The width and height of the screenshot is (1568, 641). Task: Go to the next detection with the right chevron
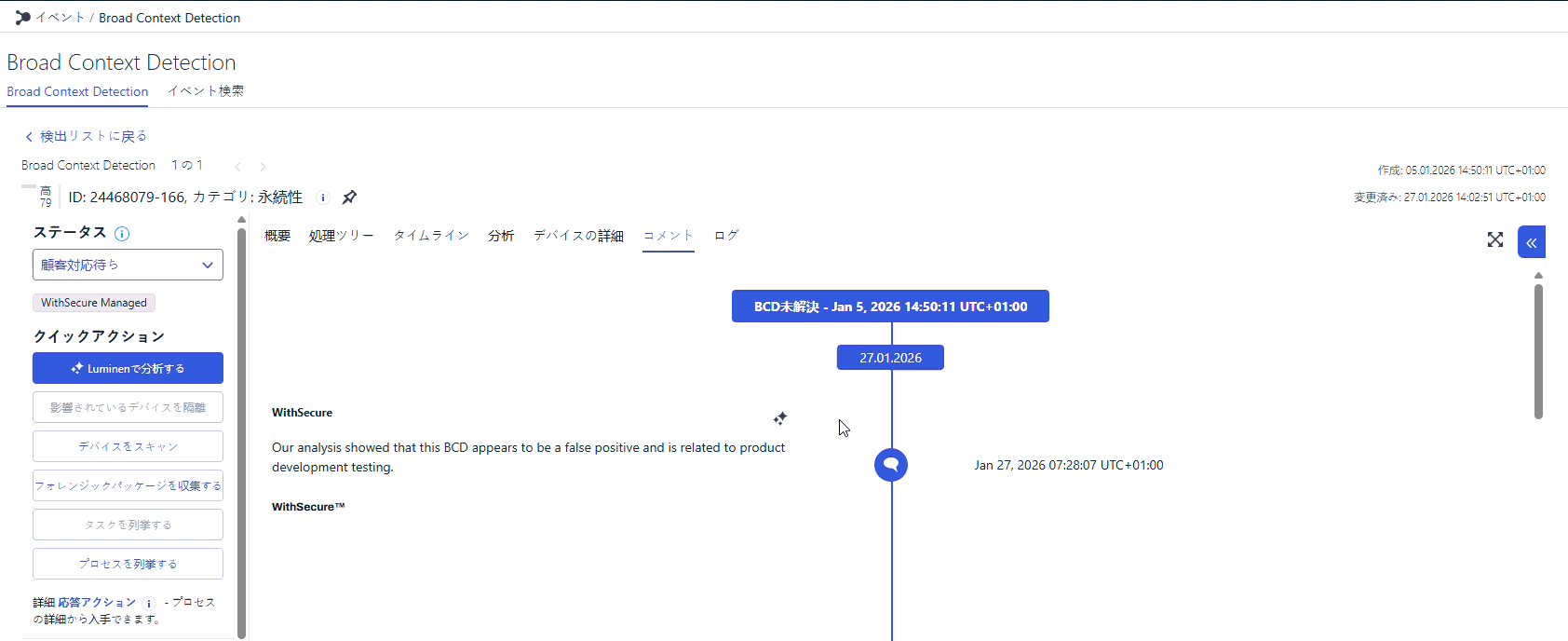pyautogui.click(x=263, y=167)
